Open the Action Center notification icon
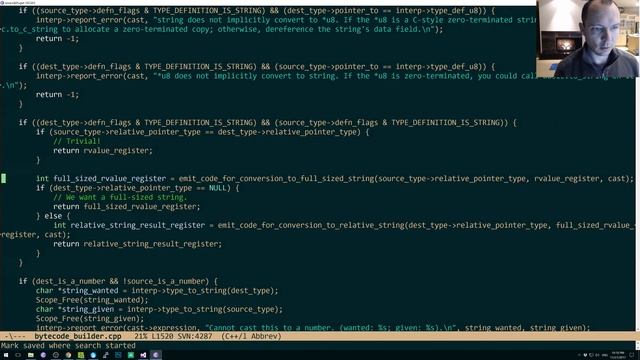640x360 pixels. click(x=632, y=355)
